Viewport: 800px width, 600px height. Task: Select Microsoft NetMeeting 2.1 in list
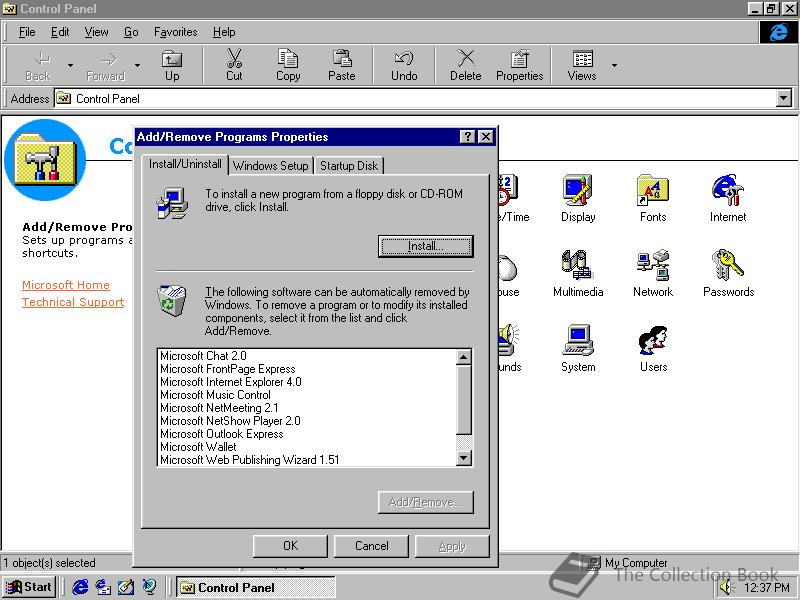click(x=307, y=408)
